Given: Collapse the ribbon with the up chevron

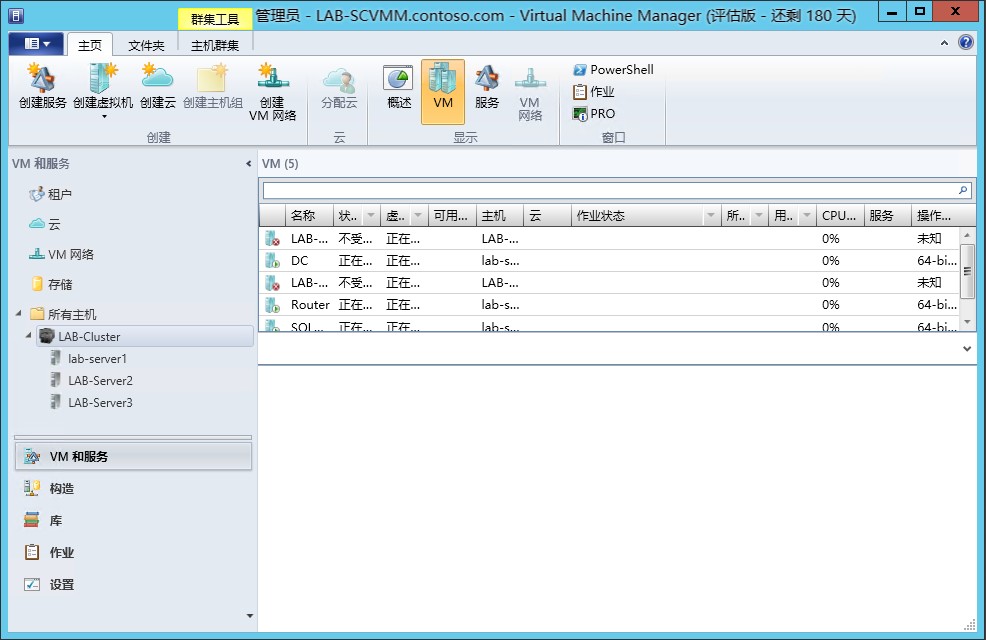Looking at the screenshot, I should (x=944, y=43).
